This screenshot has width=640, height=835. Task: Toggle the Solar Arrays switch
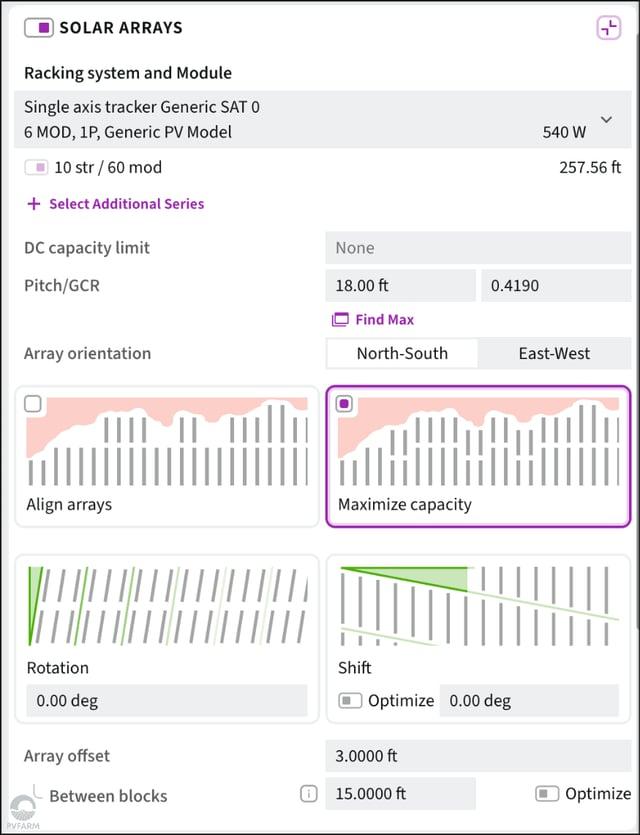[x=39, y=27]
